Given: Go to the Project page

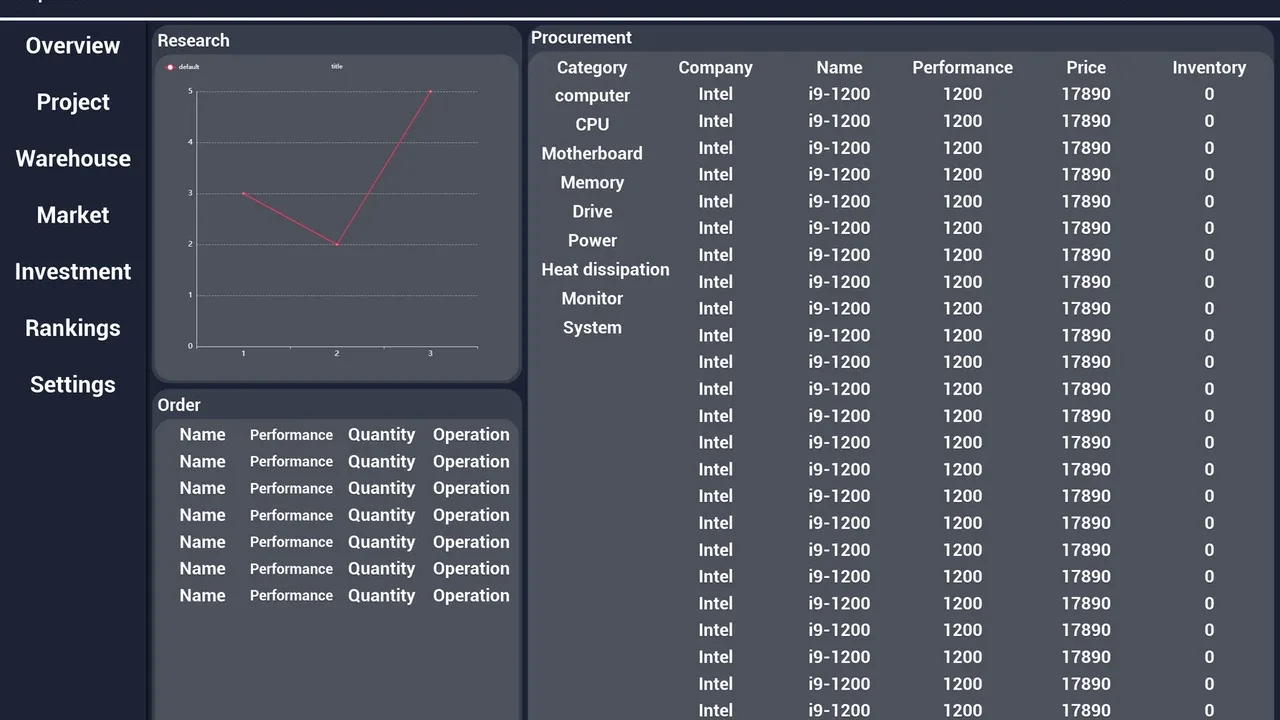Looking at the screenshot, I should (73, 102).
